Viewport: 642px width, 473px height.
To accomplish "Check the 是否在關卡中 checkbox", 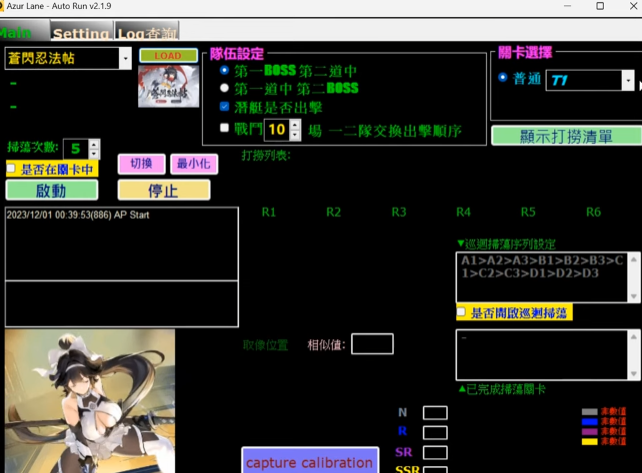I will [11, 168].
